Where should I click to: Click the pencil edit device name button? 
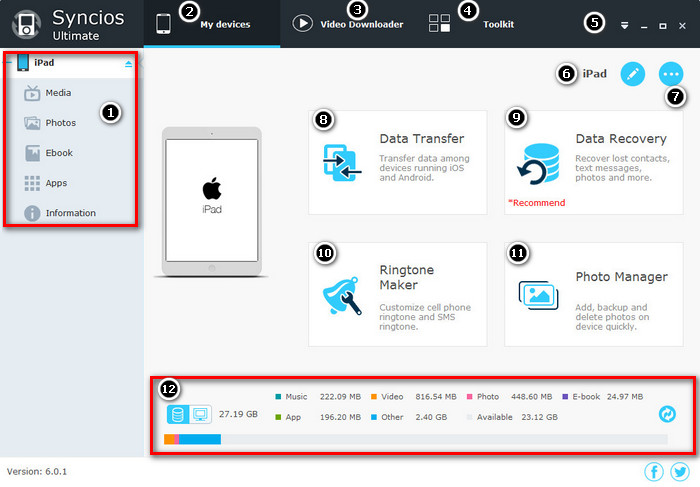[x=633, y=74]
